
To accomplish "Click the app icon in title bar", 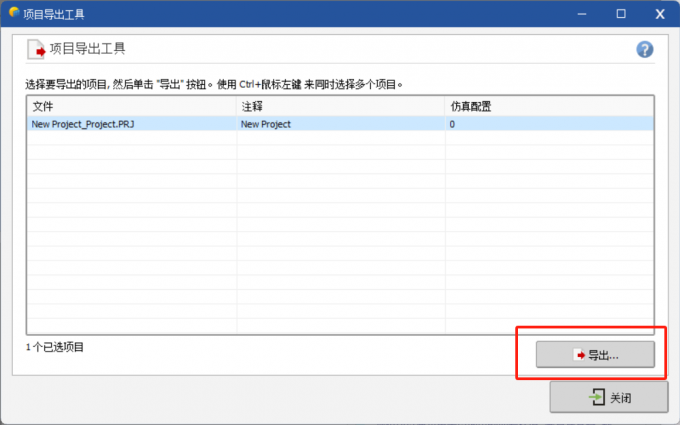I will pos(14,13).
